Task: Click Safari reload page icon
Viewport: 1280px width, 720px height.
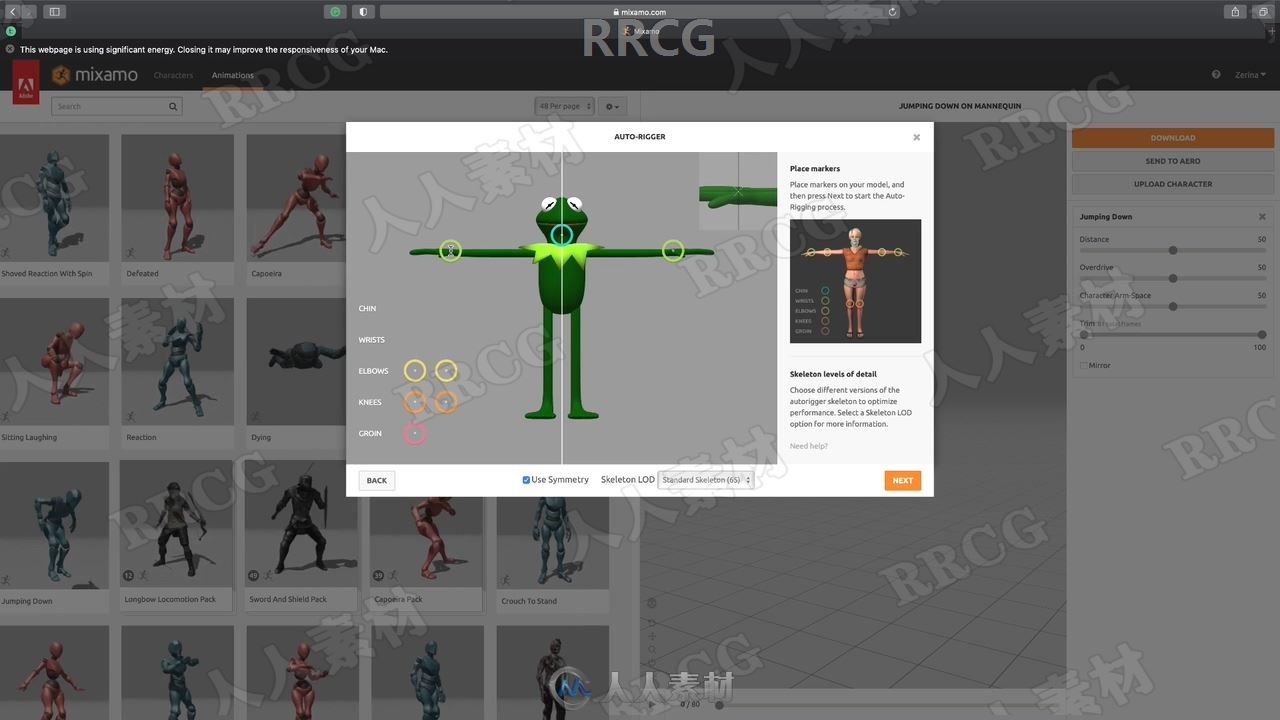Action: [892, 12]
